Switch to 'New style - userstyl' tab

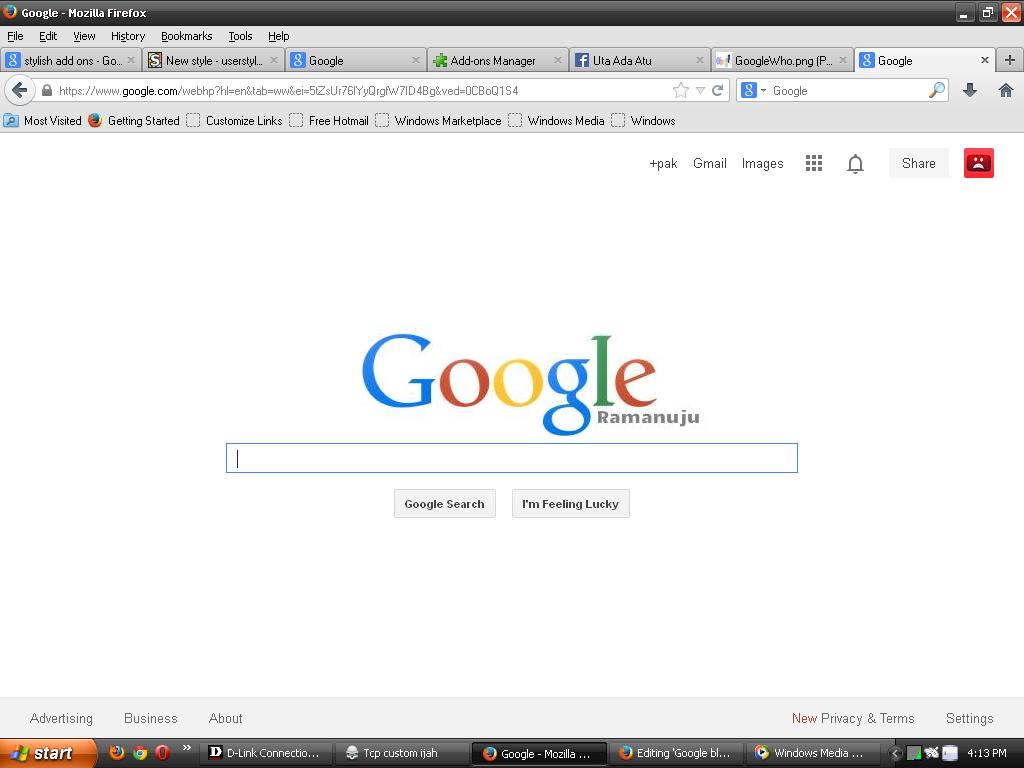tap(213, 60)
